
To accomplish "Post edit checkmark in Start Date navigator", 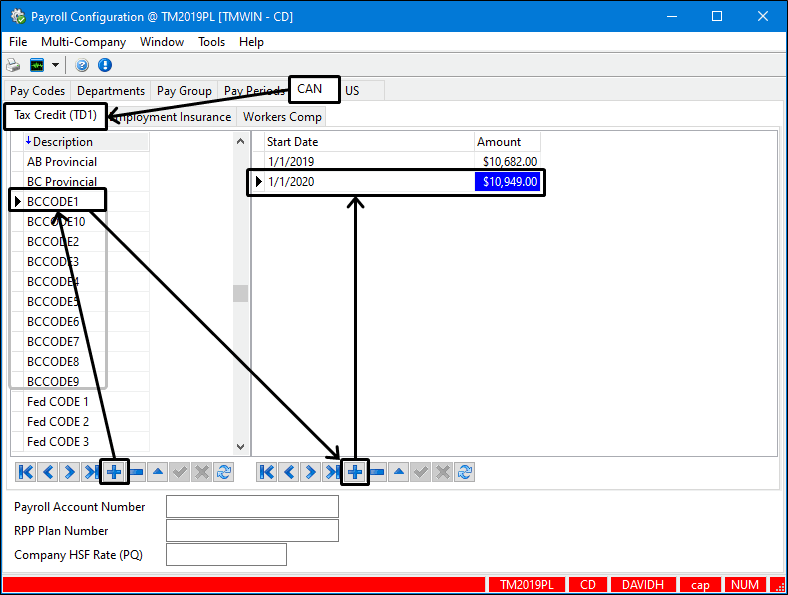I will 421,472.
